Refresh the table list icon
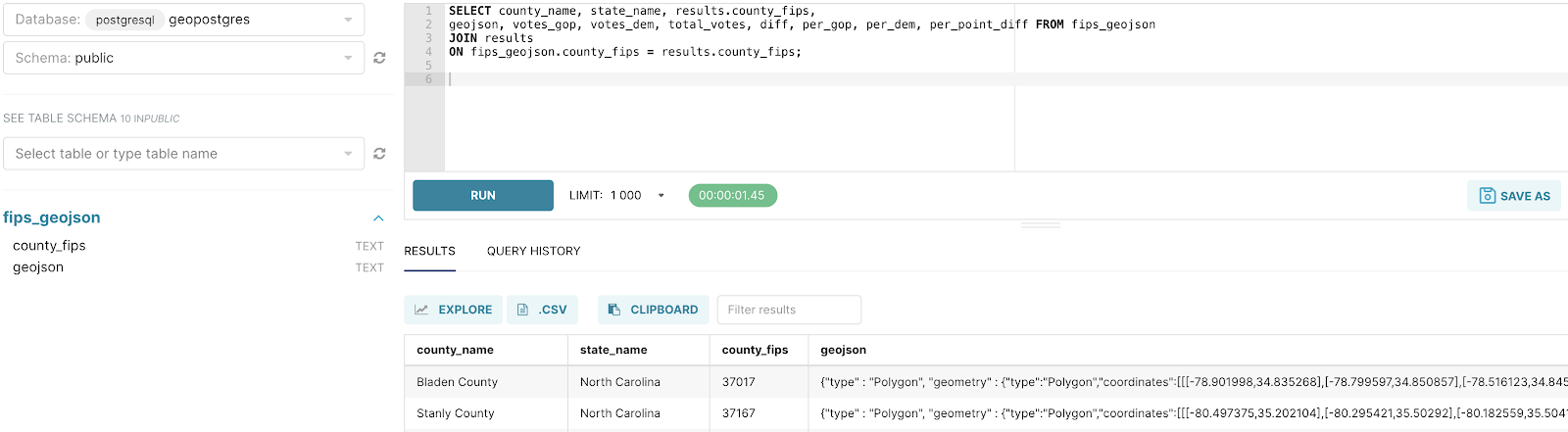The height and width of the screenshot is (432, 1568). pyautogui.click(x=379, y=154)
